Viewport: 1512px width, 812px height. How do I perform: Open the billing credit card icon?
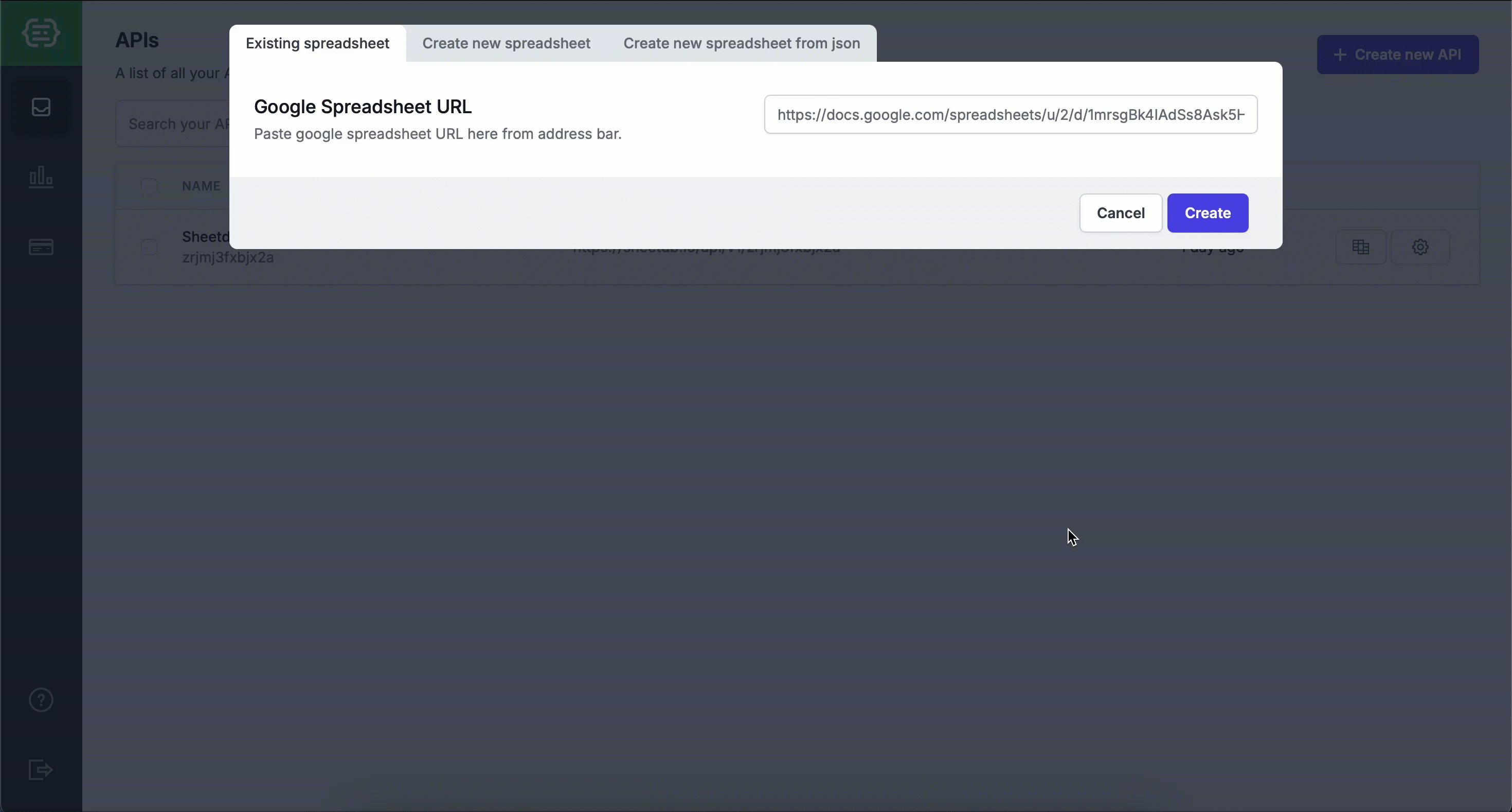click(x=41, y=247)
